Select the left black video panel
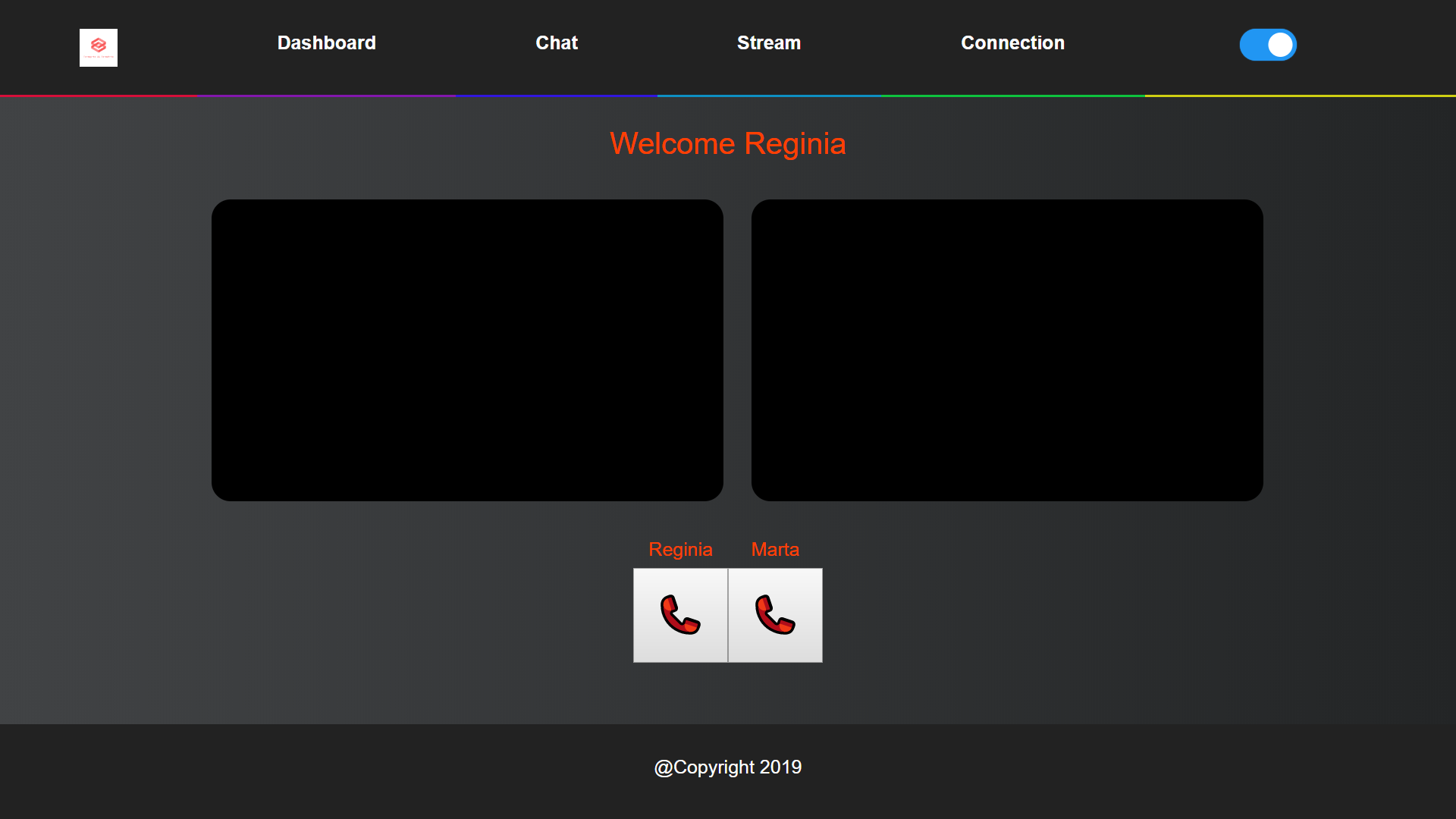1456x819 pixels. click(x=467, y=350)
